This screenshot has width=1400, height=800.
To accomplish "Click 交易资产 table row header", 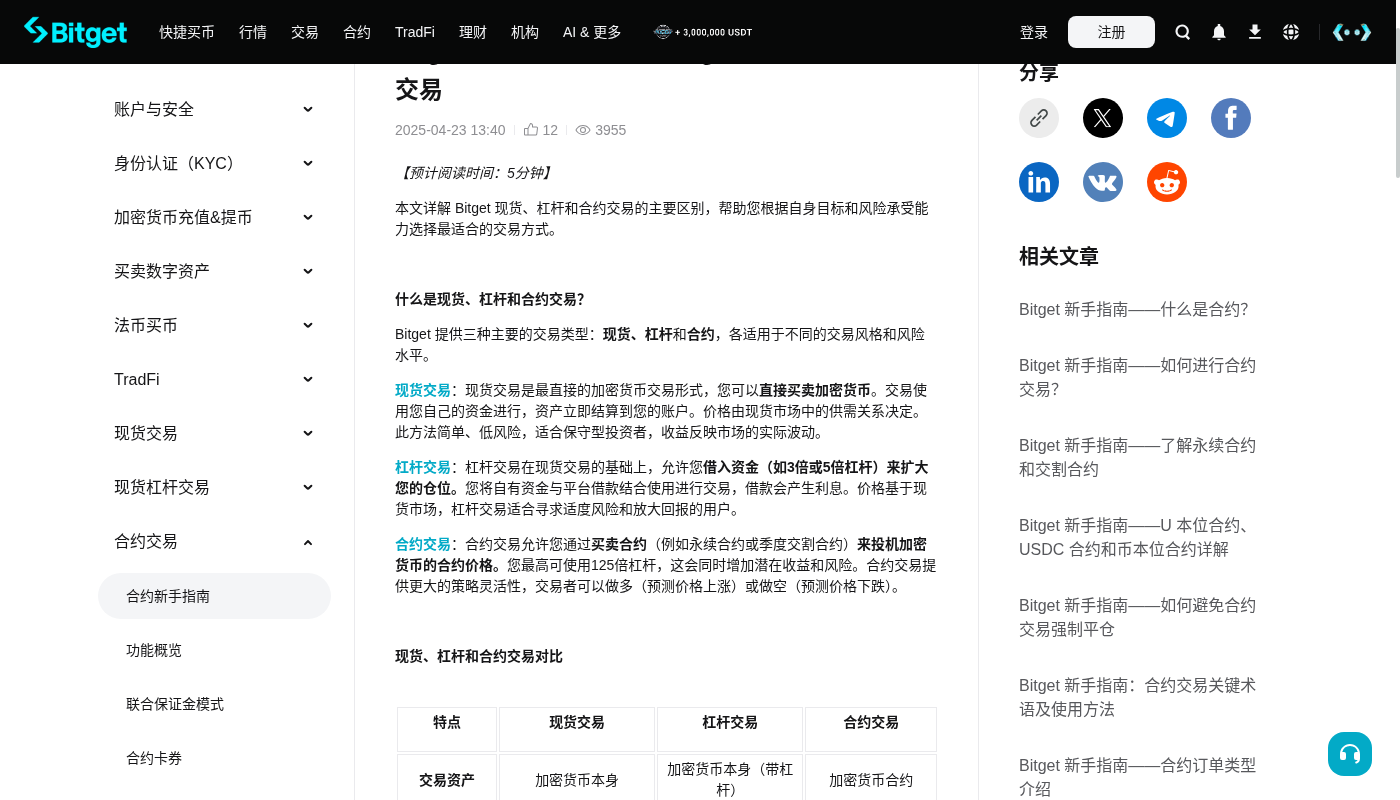I will [x=447, y=780].
